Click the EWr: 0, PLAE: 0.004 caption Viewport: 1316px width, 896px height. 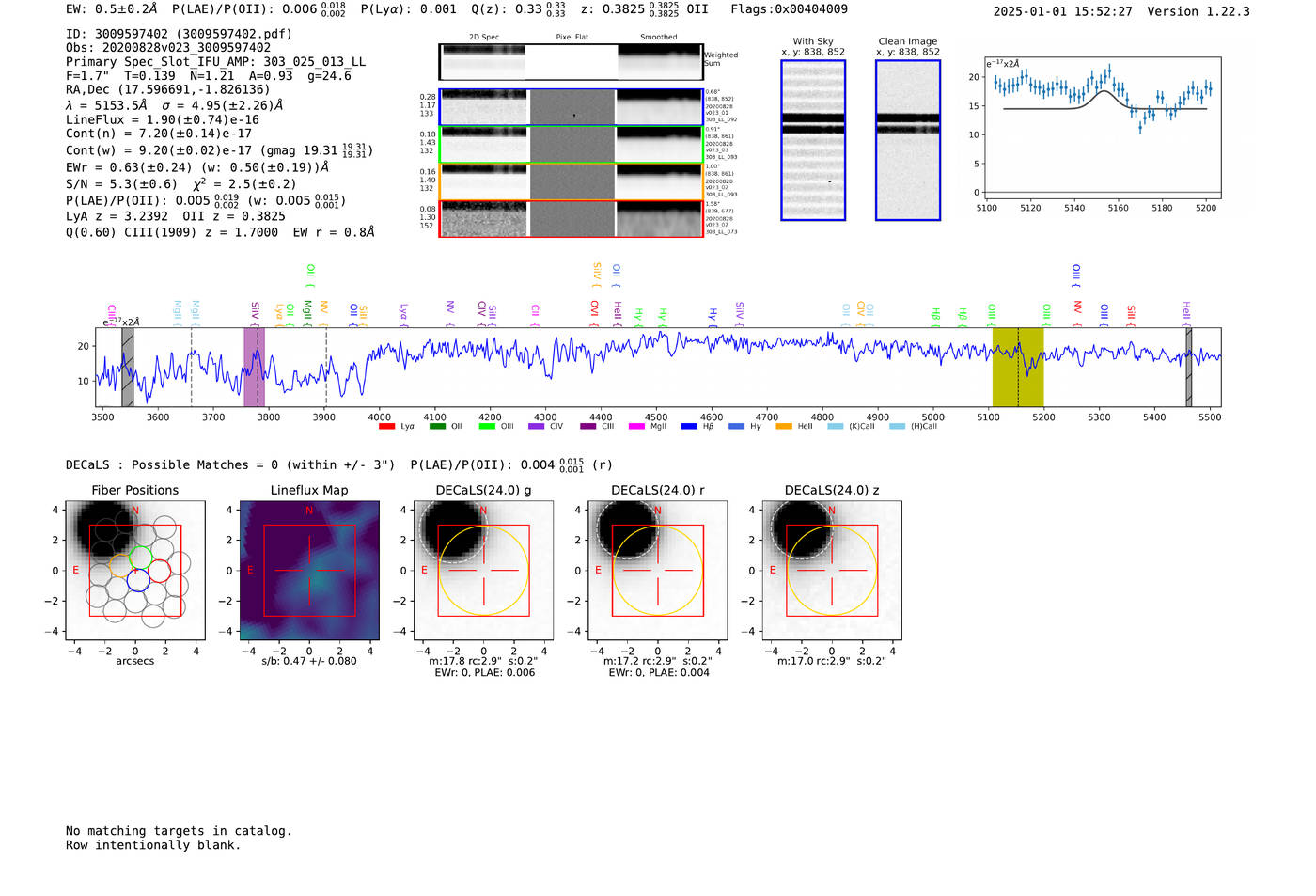[659, 673]
